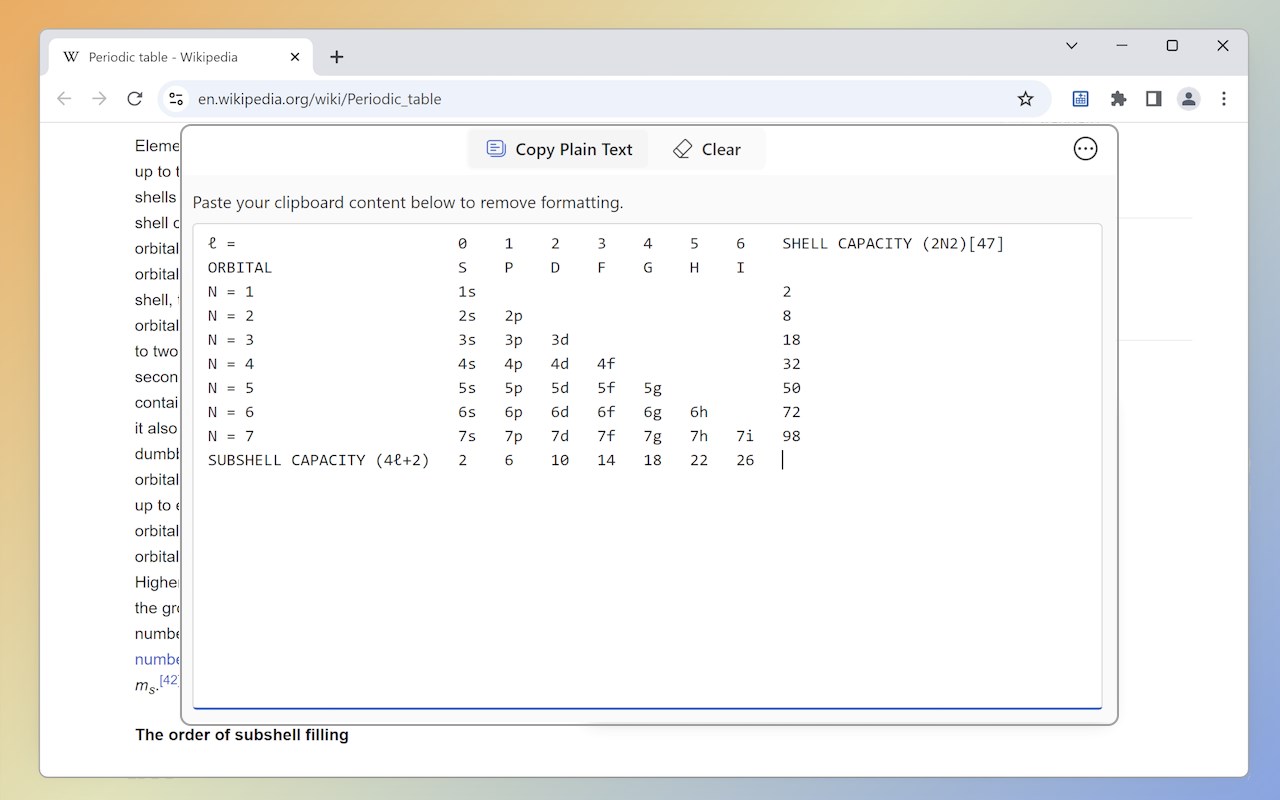Select the Periodic table - Wikipedia tab

pos(180,57)
